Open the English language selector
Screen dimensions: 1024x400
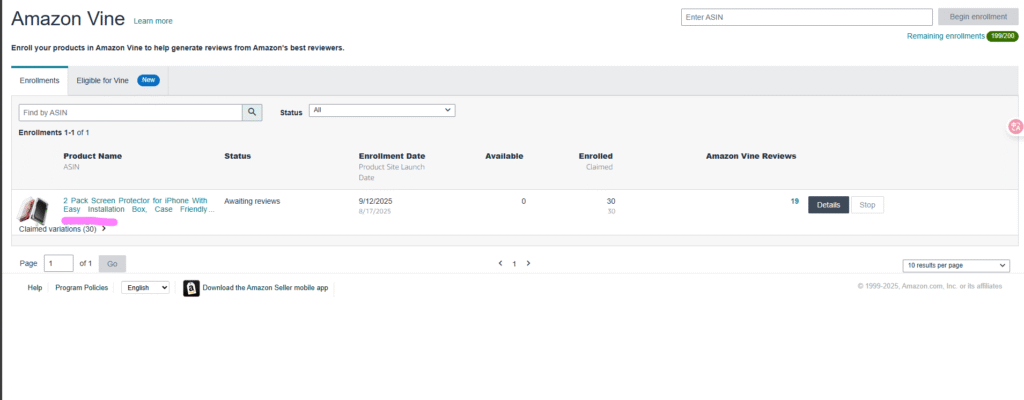[x=145, y=288]
